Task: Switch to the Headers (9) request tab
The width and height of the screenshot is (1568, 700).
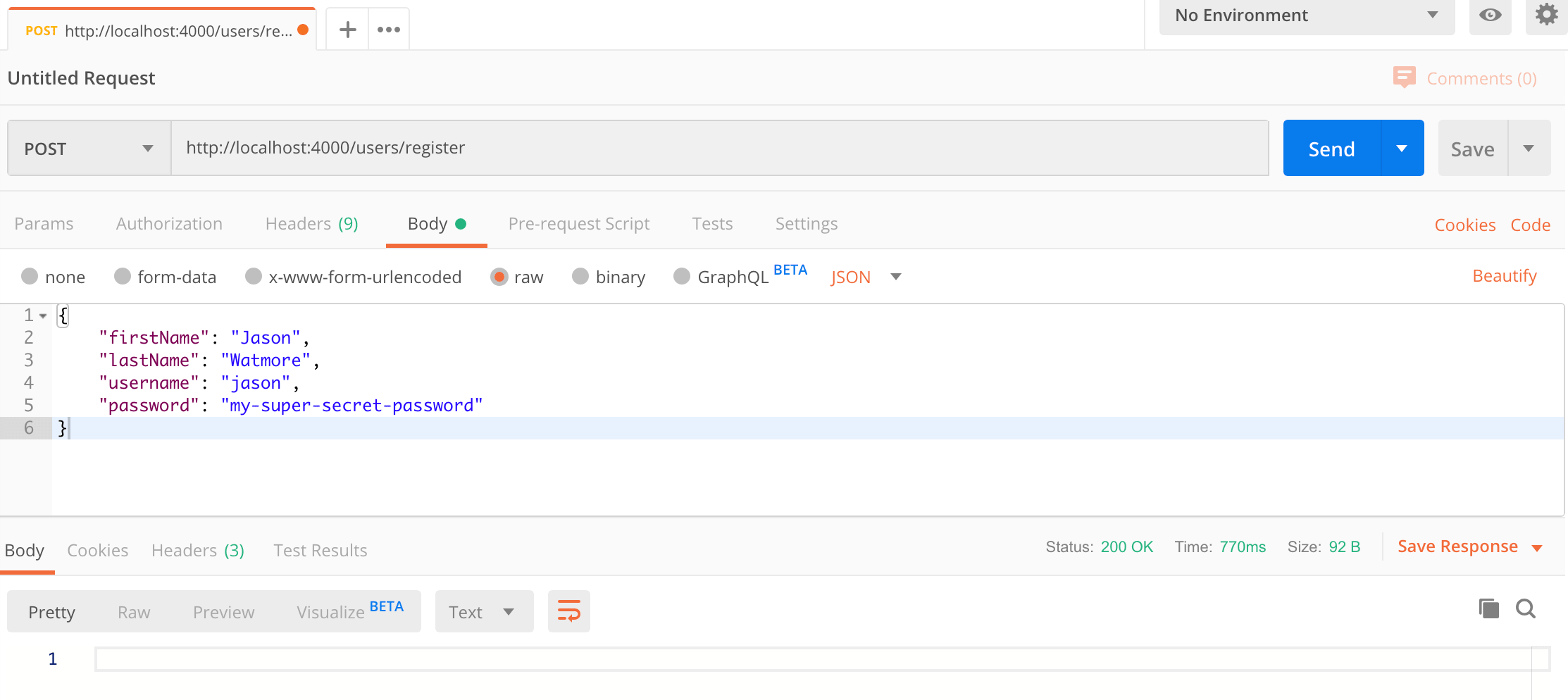Action: [x=311, y=224]
